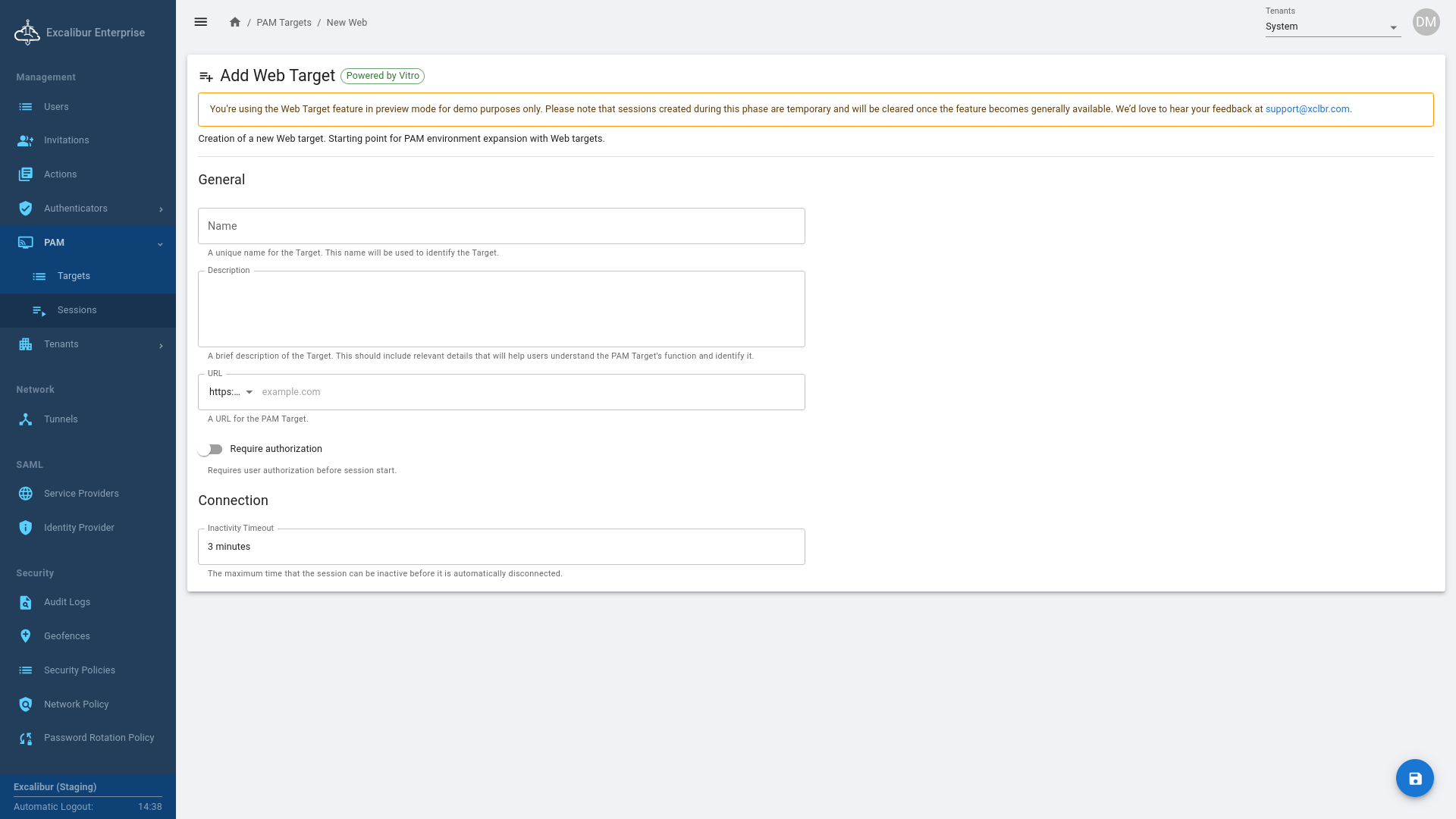Select Security Policies in sidebar
Screen dimensions: 1456x819
(x=80, y=670)
